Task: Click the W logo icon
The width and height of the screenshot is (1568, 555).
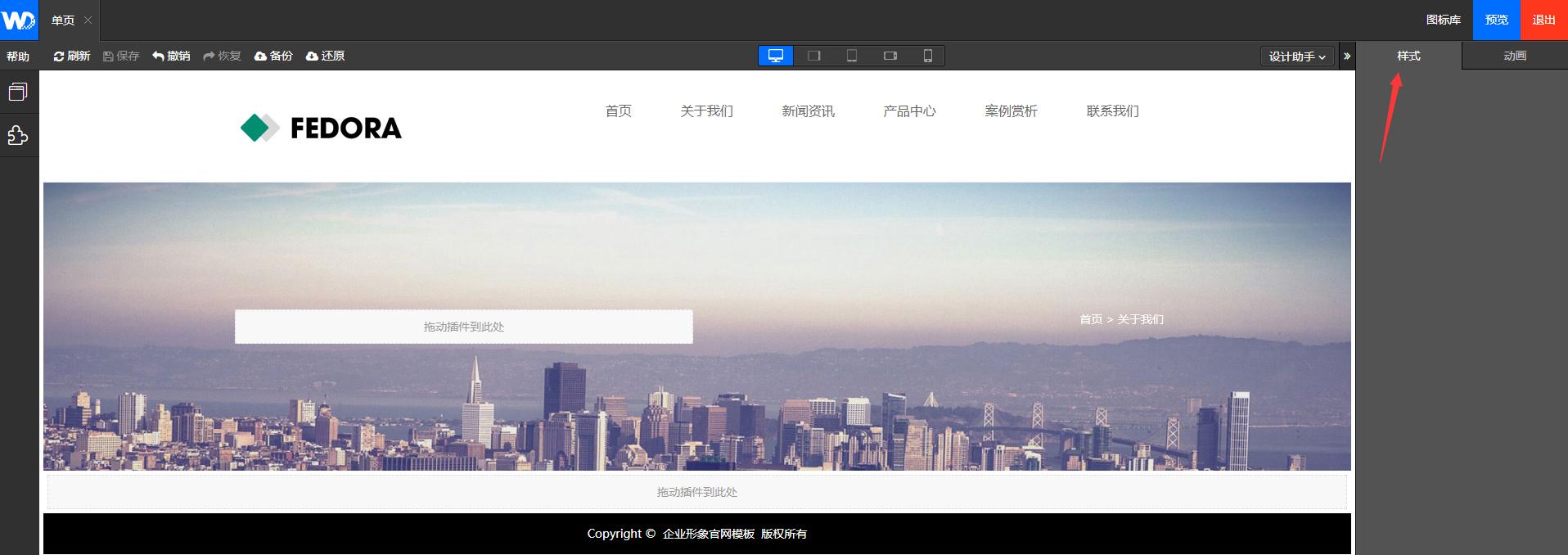Action: click(x=19, y=20)
